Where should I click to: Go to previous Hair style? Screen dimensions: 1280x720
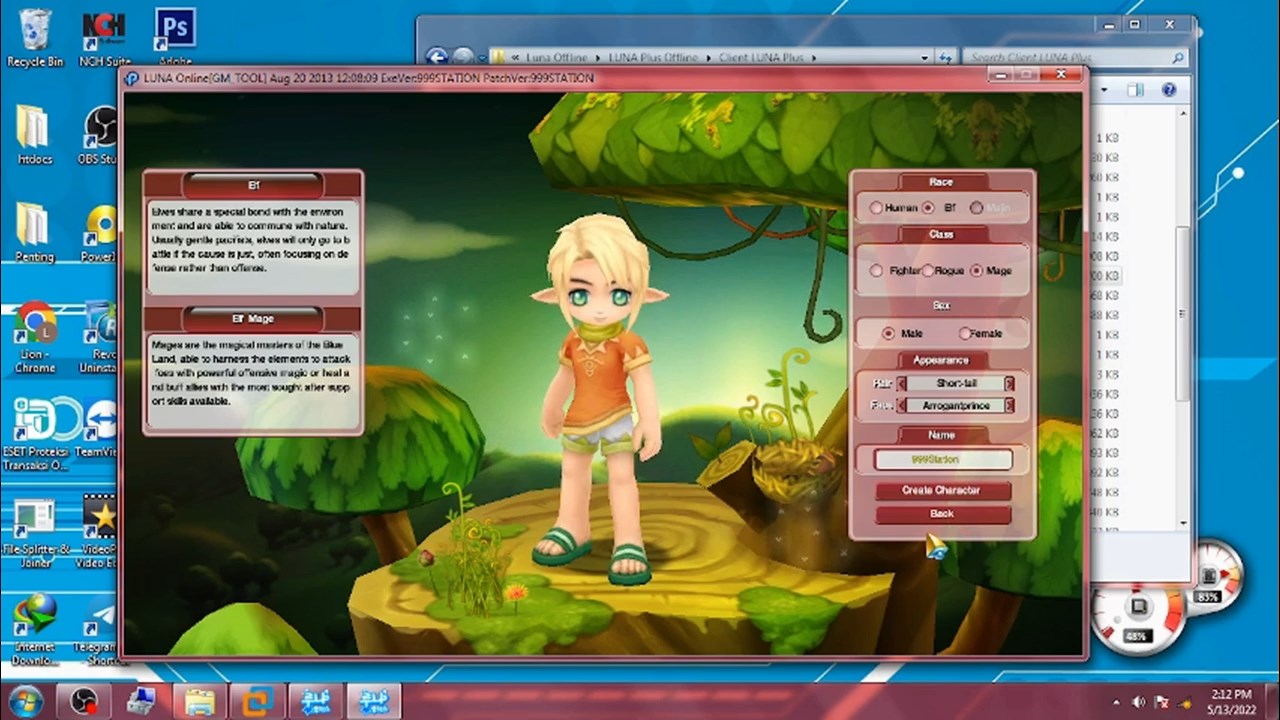(901, 383)
